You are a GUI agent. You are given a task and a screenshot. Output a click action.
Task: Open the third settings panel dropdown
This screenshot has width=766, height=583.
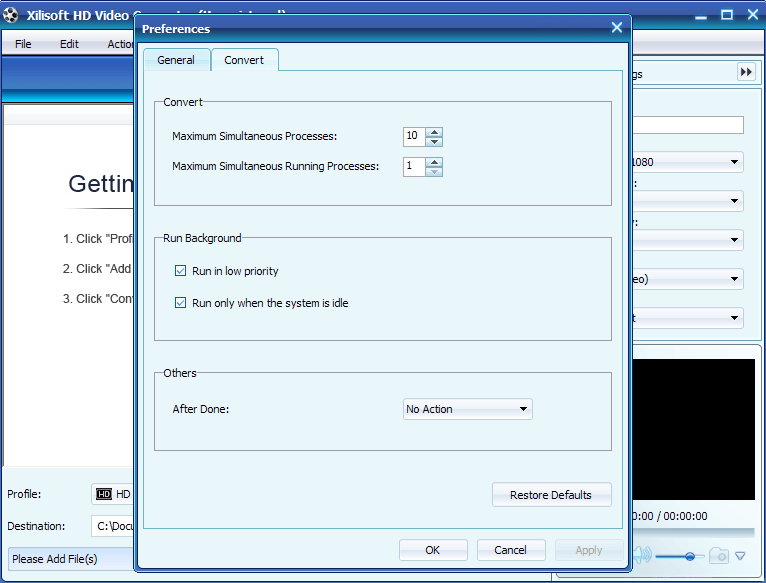tap(688, 240)
